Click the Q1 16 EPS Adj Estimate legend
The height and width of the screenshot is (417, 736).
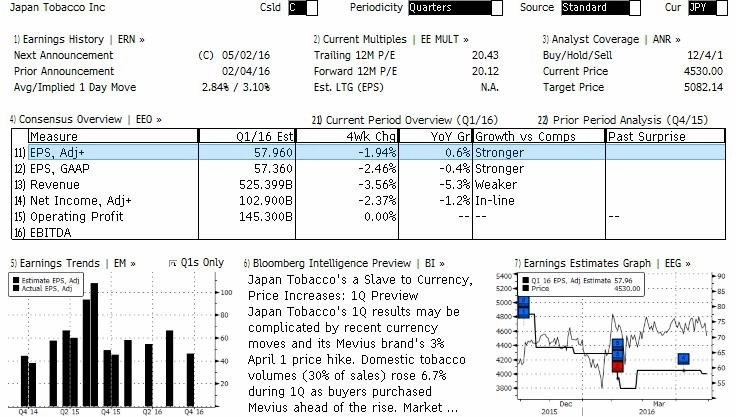pyautogui.click(x=578, y=280)
